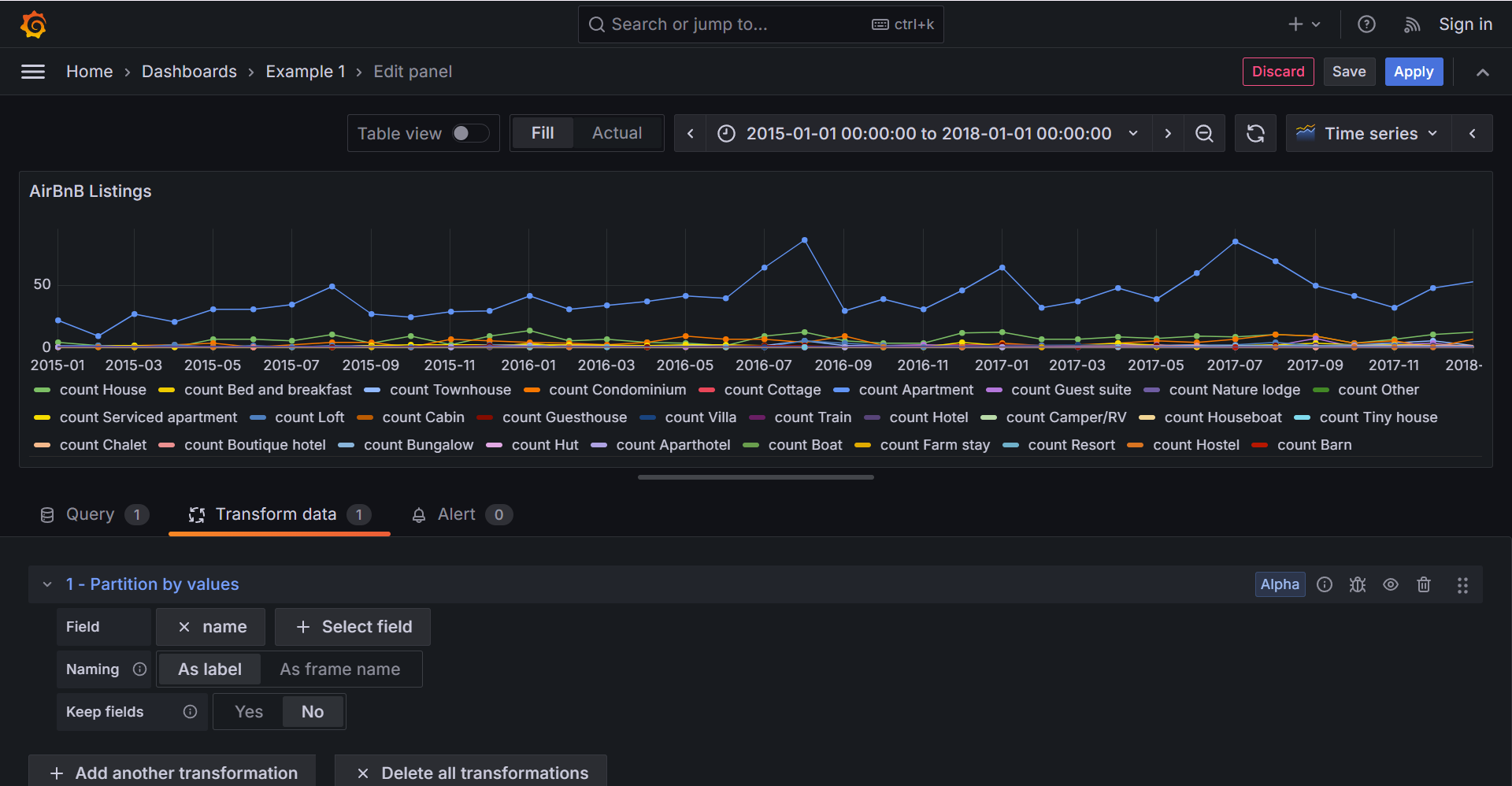
Task: Click the count Apartment legend color swatch
Action: click(x=841, y=390)
